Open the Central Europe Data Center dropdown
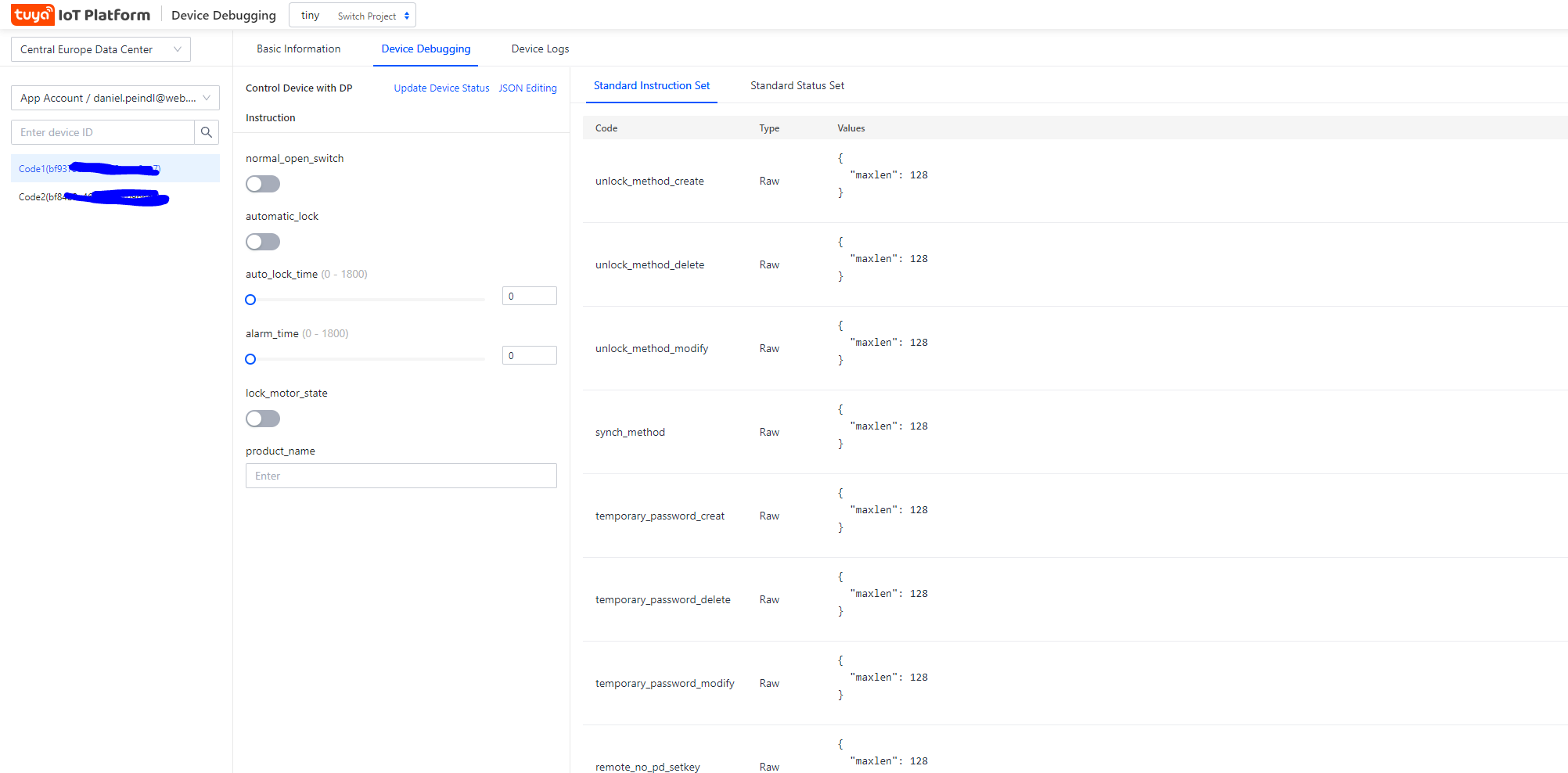 pos(101,49)
